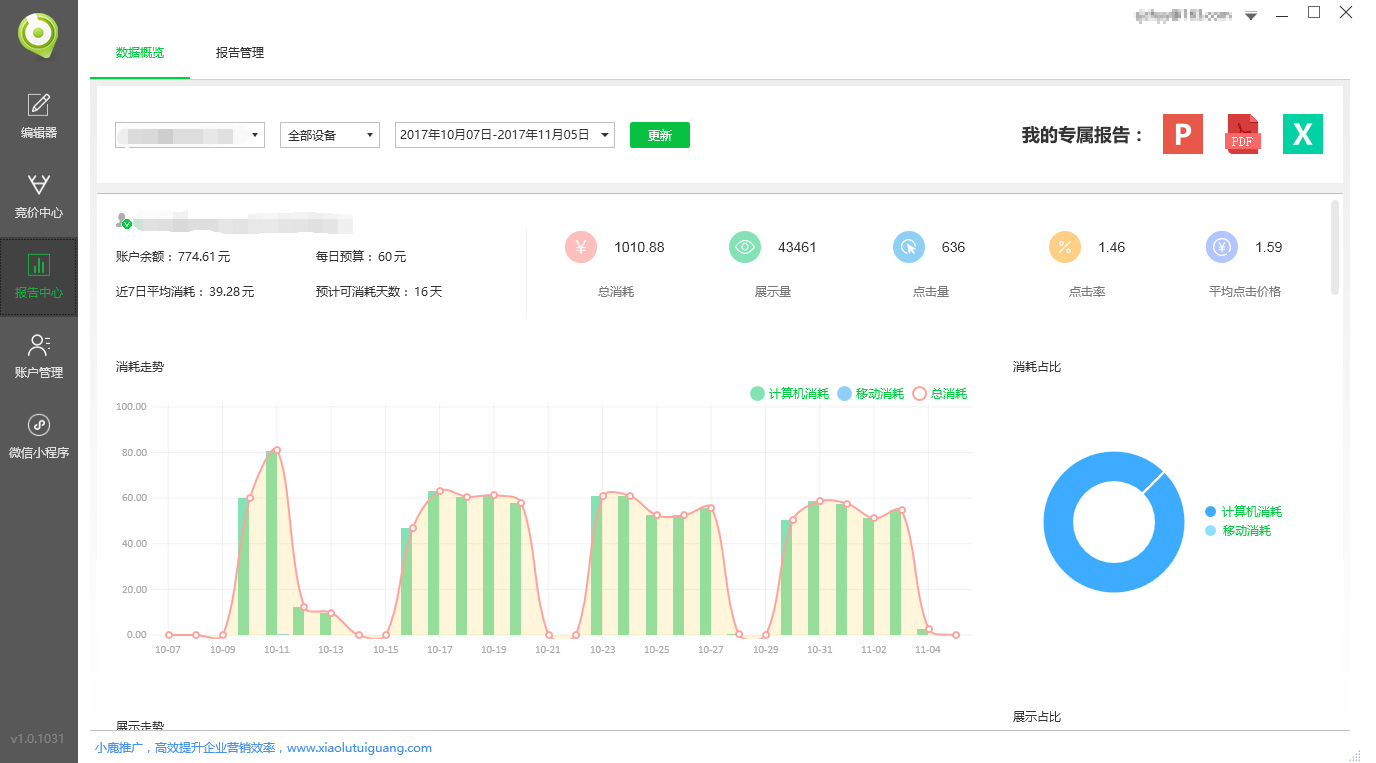Screen dimensions: 1376x763
Task: Click the green 更新 button
Action: click(x=659, y=135)
